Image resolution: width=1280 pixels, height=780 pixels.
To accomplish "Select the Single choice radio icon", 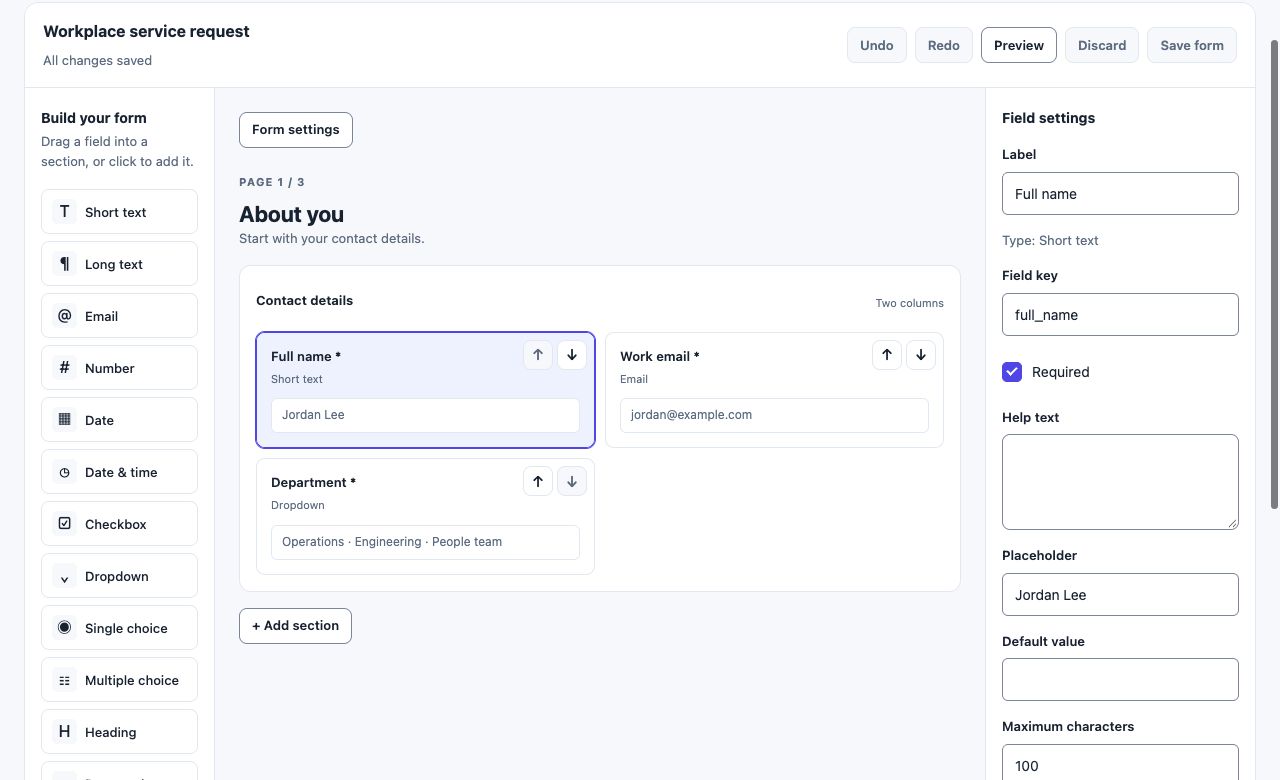I will pyautogui.click(x=64, y=628).
